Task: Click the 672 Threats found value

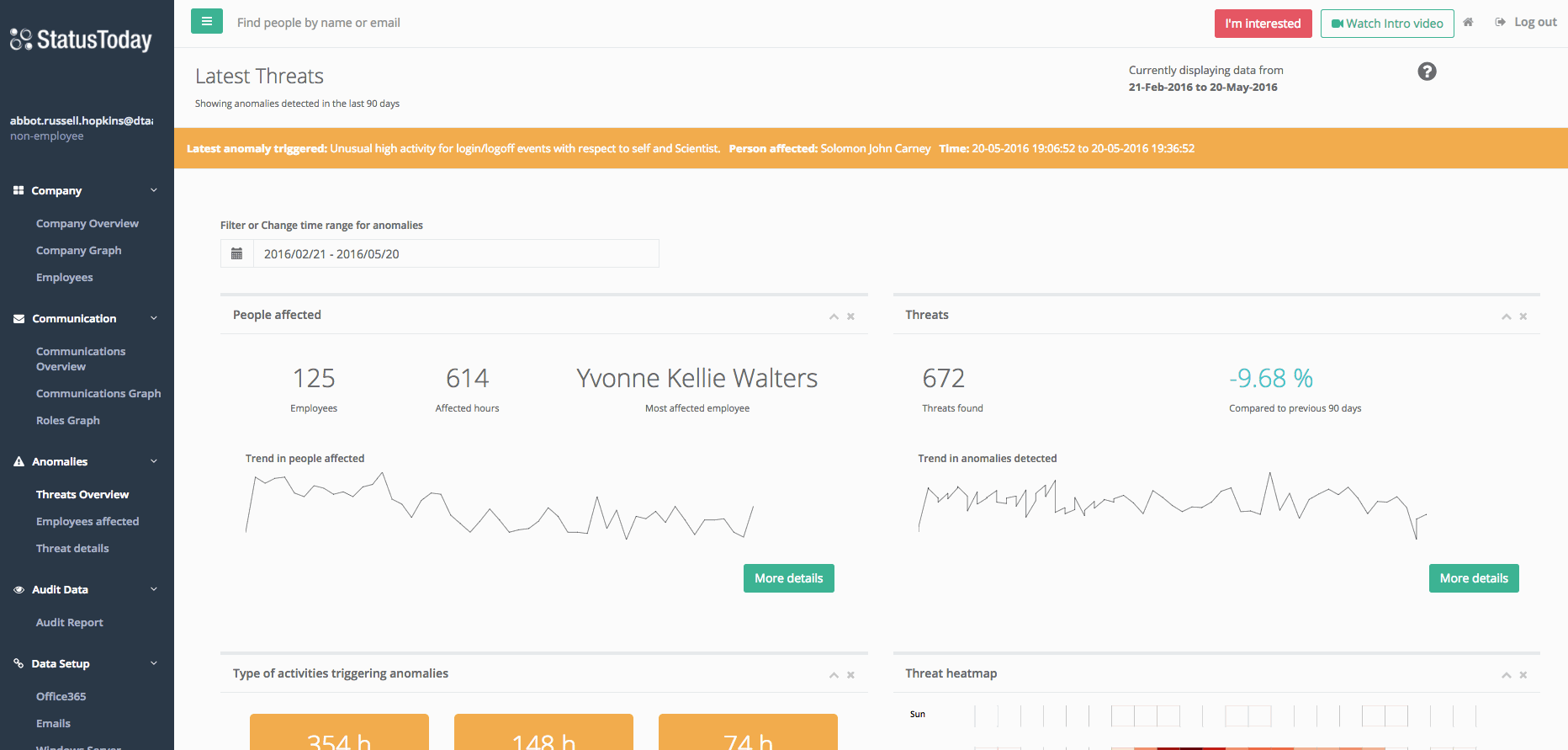Action: coord(944,379)
